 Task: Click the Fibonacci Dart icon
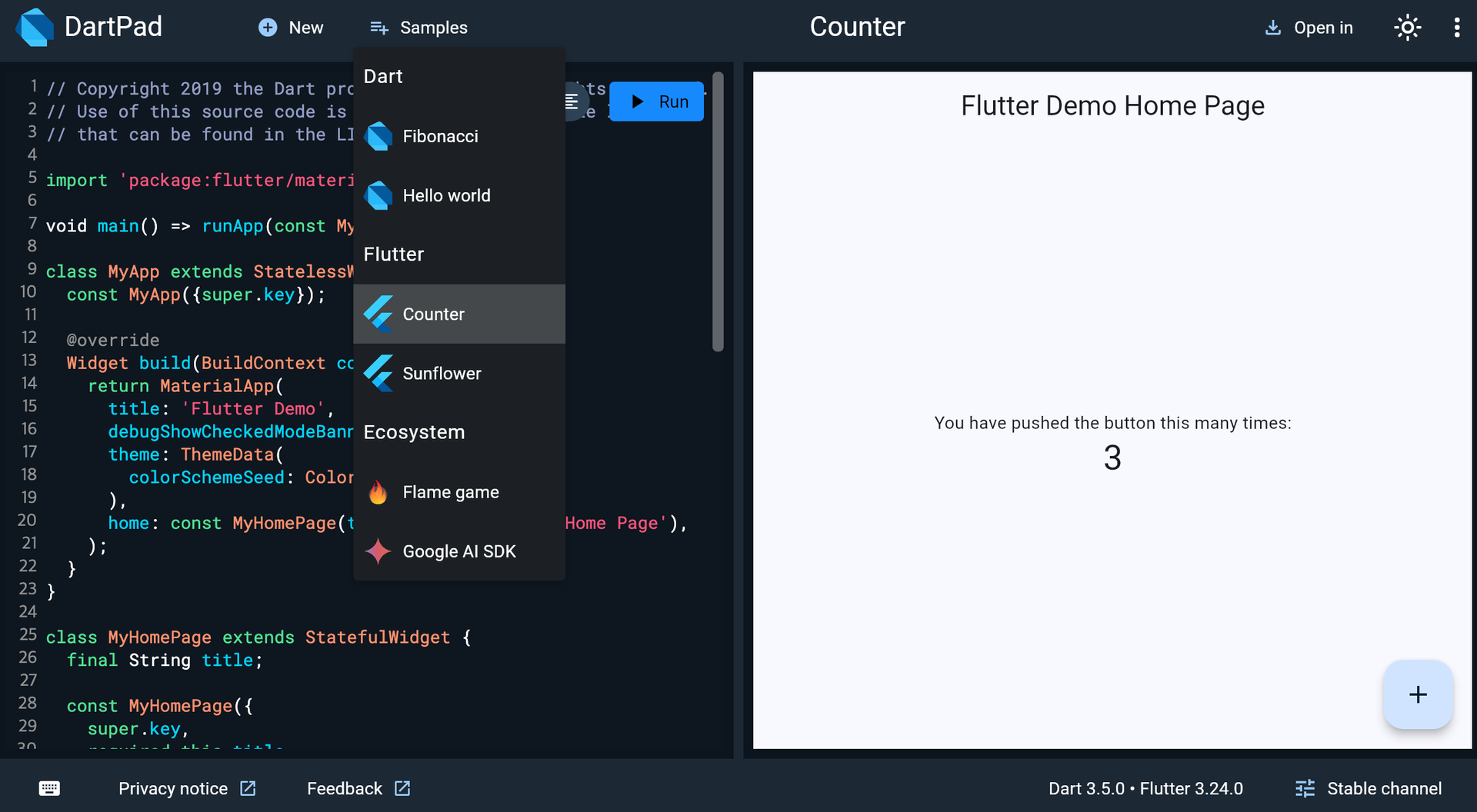point(378,136)
